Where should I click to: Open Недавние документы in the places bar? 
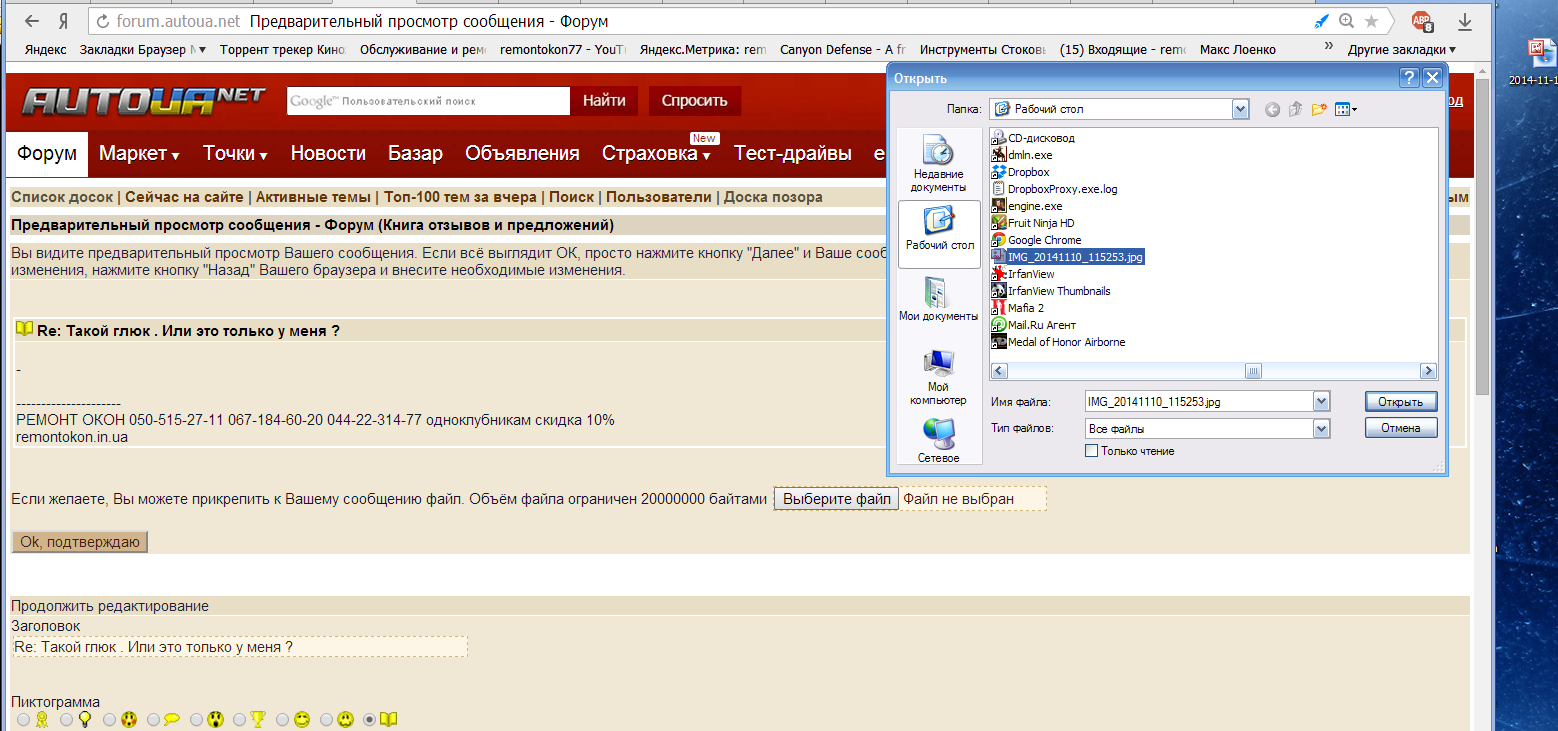[x=938, y=164]
